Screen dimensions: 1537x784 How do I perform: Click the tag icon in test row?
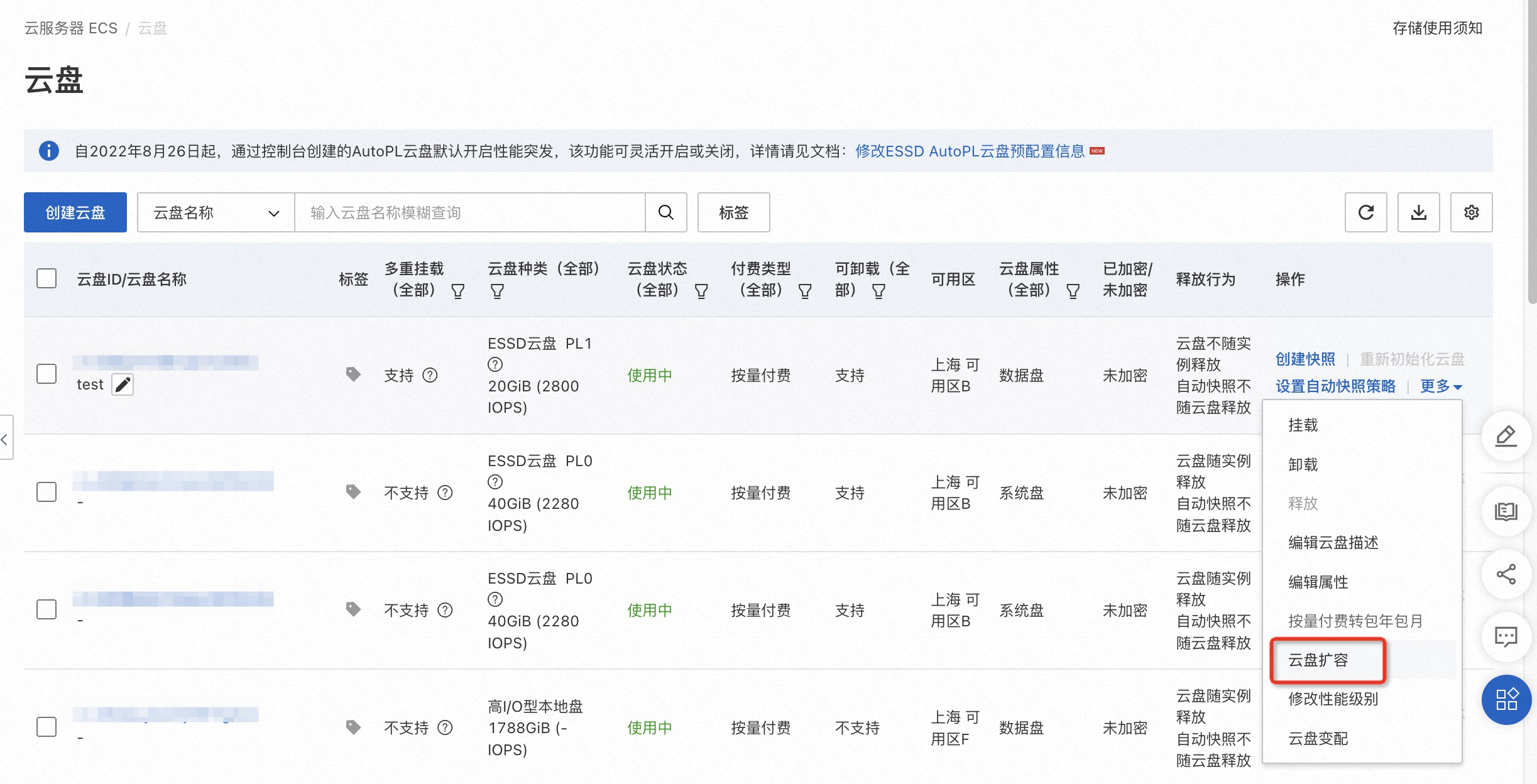[353, 374]
